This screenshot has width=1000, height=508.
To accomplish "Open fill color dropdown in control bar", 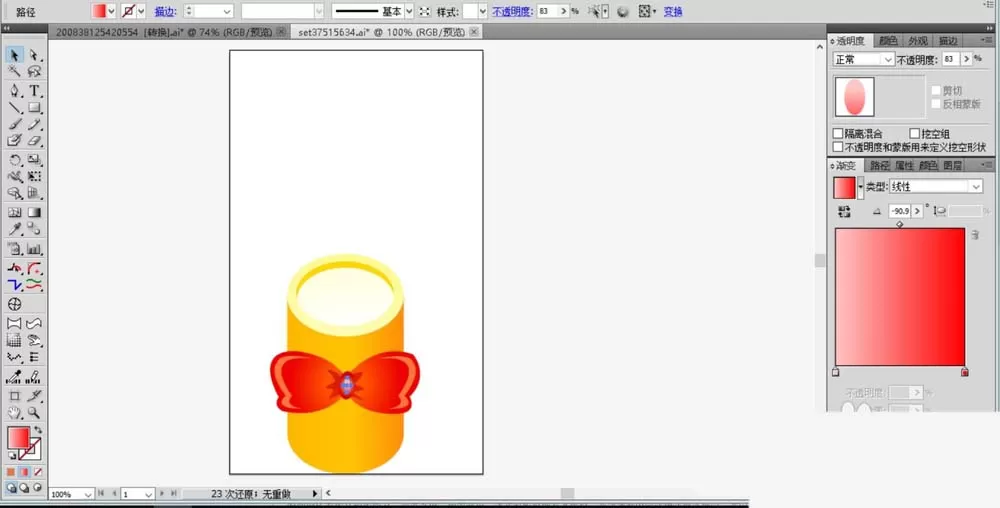I will (112, 11).
